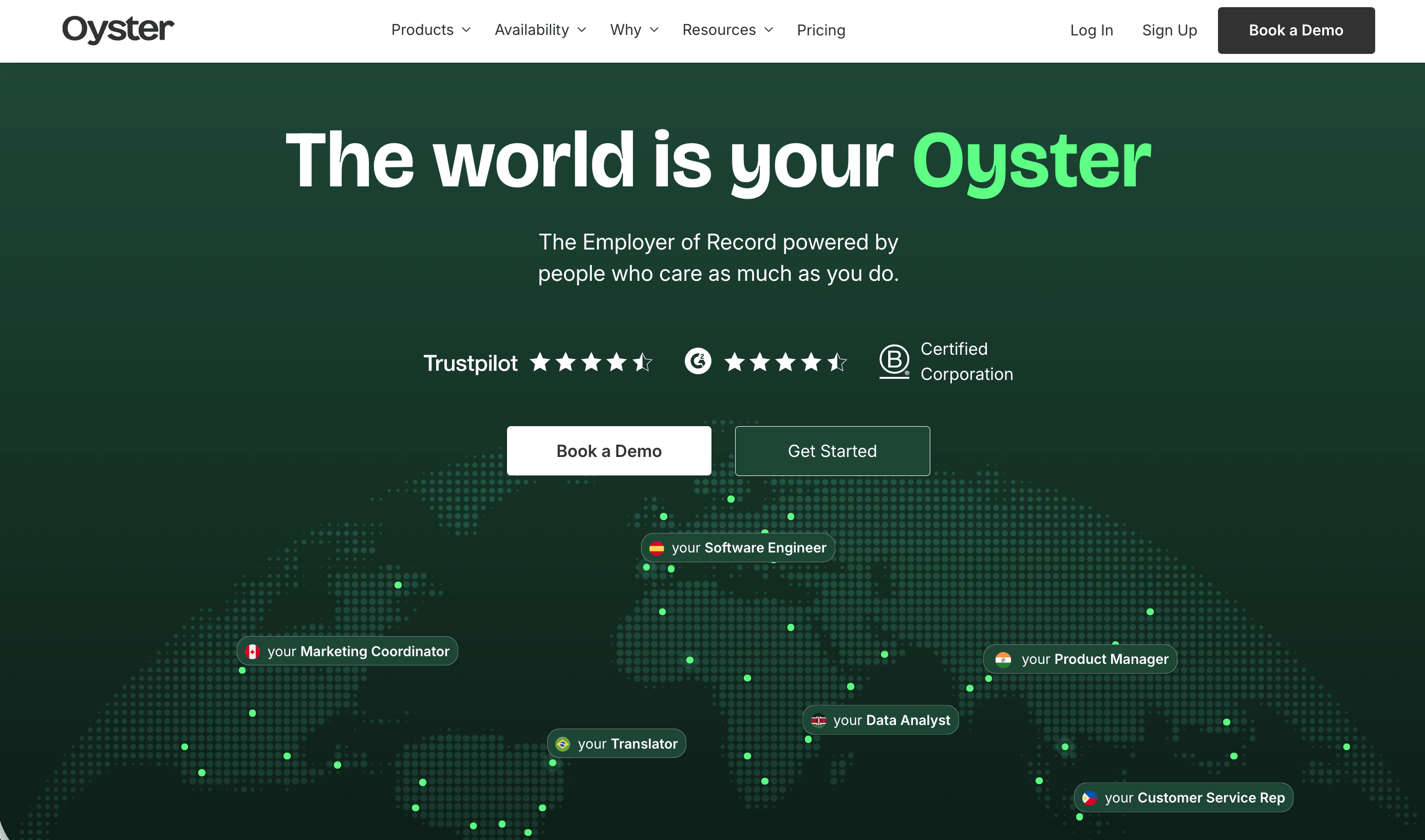1425x840 pixels.
Task: Click the India flag on Product Manager tag
Action: click(1003, 659)
